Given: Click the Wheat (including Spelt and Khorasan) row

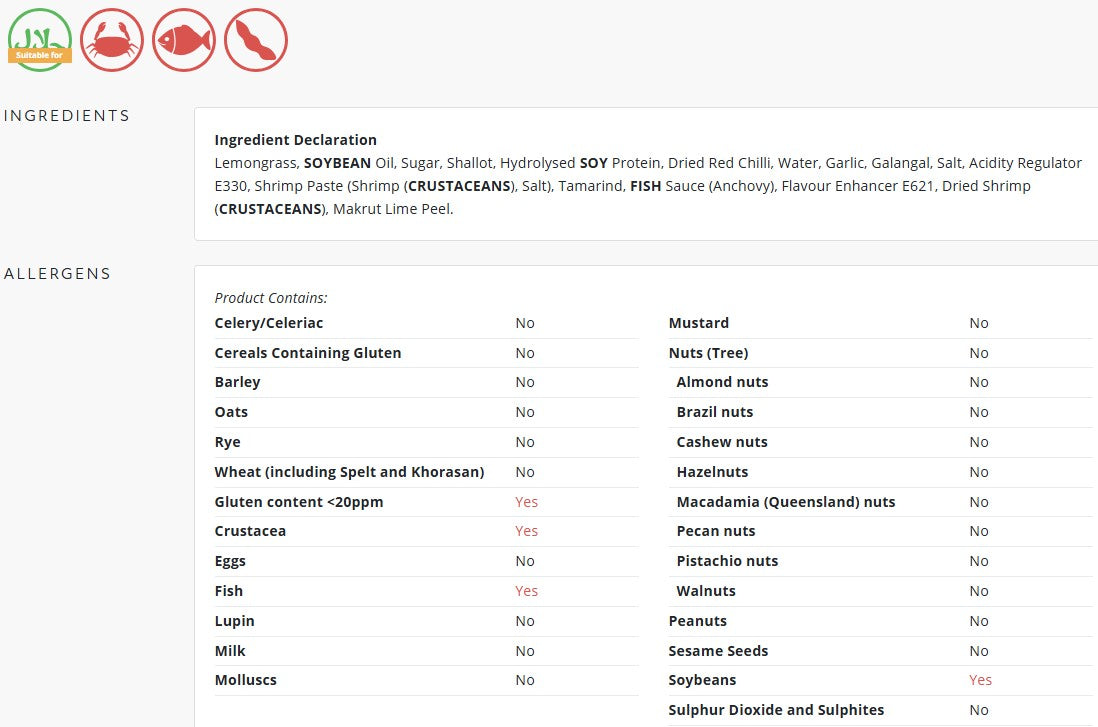Looking at the screenshot, I should pos(426,472).
